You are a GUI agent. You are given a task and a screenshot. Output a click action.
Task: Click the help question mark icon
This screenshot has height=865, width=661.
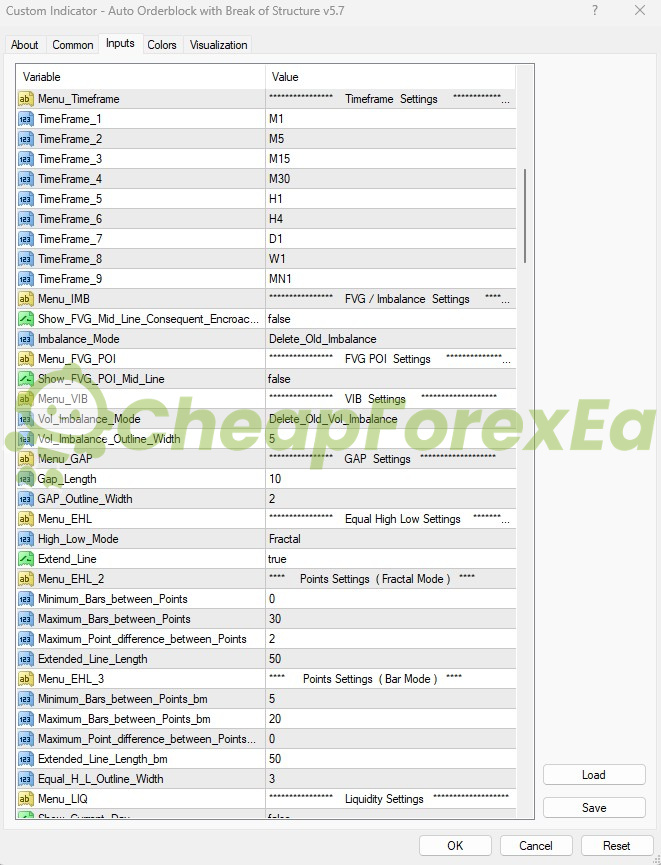tap(595, 10)
